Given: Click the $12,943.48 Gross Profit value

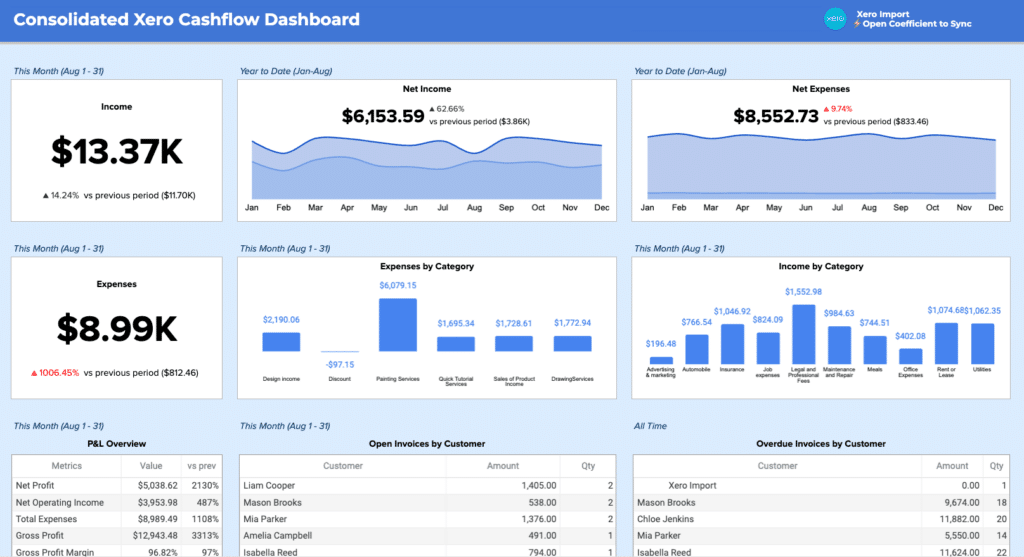Looking at the screenshot, I should pyautogui.click(x=155, y=535).
